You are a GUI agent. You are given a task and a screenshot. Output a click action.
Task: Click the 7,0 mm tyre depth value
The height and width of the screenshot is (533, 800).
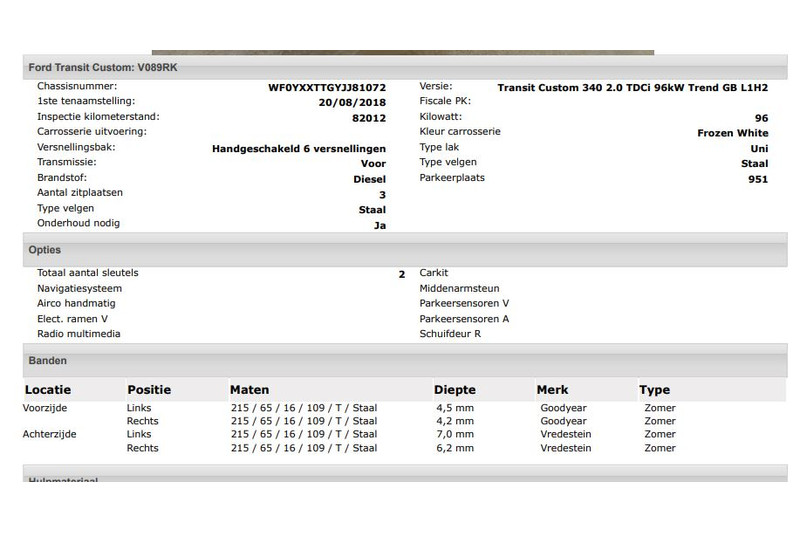click(x=452, y=435)
